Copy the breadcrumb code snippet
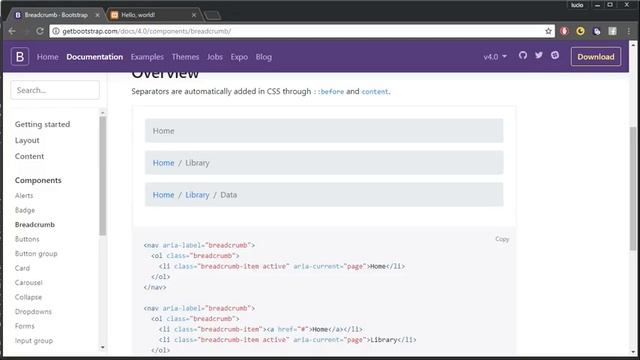 [502, 239]
